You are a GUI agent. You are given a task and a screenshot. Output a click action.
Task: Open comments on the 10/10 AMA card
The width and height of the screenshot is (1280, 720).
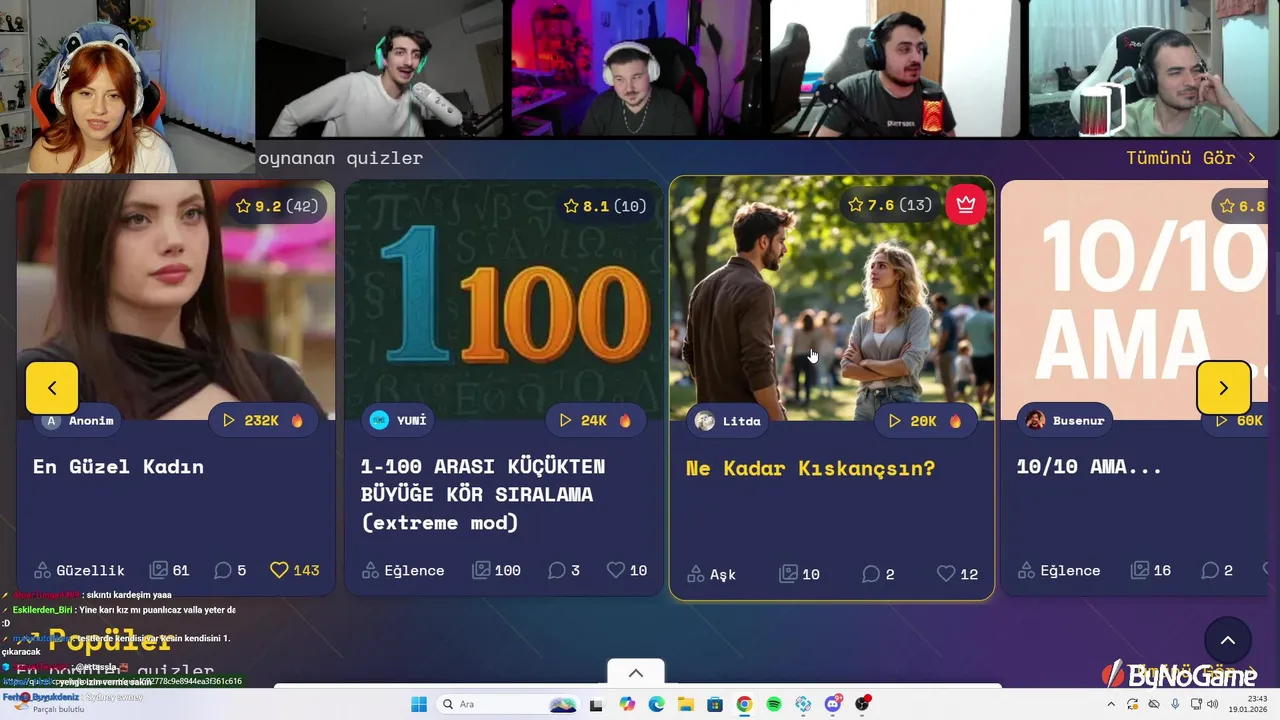pyautogui.click(x=1216, y=570)
